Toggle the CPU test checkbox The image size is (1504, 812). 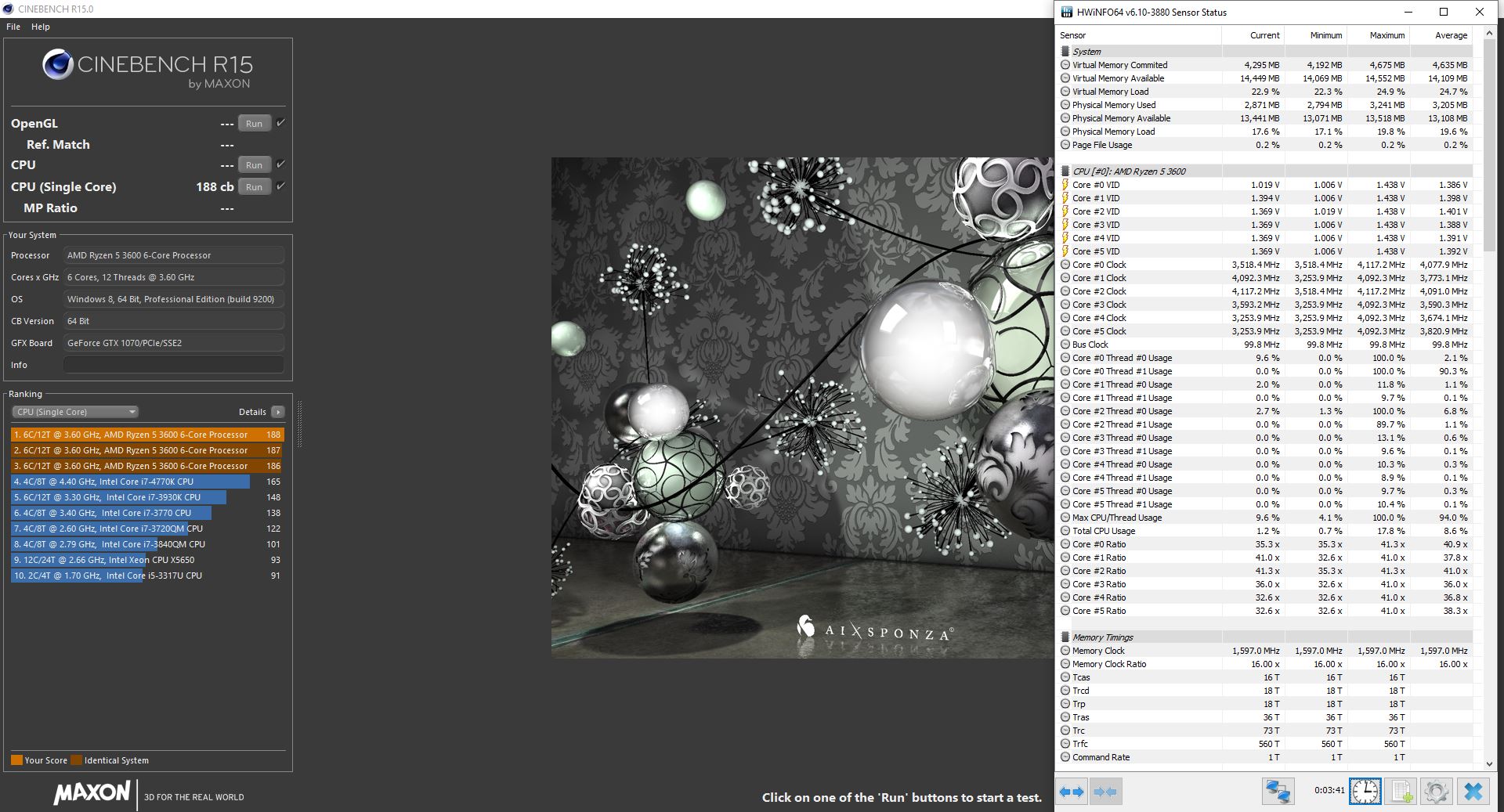coord(280,164)
